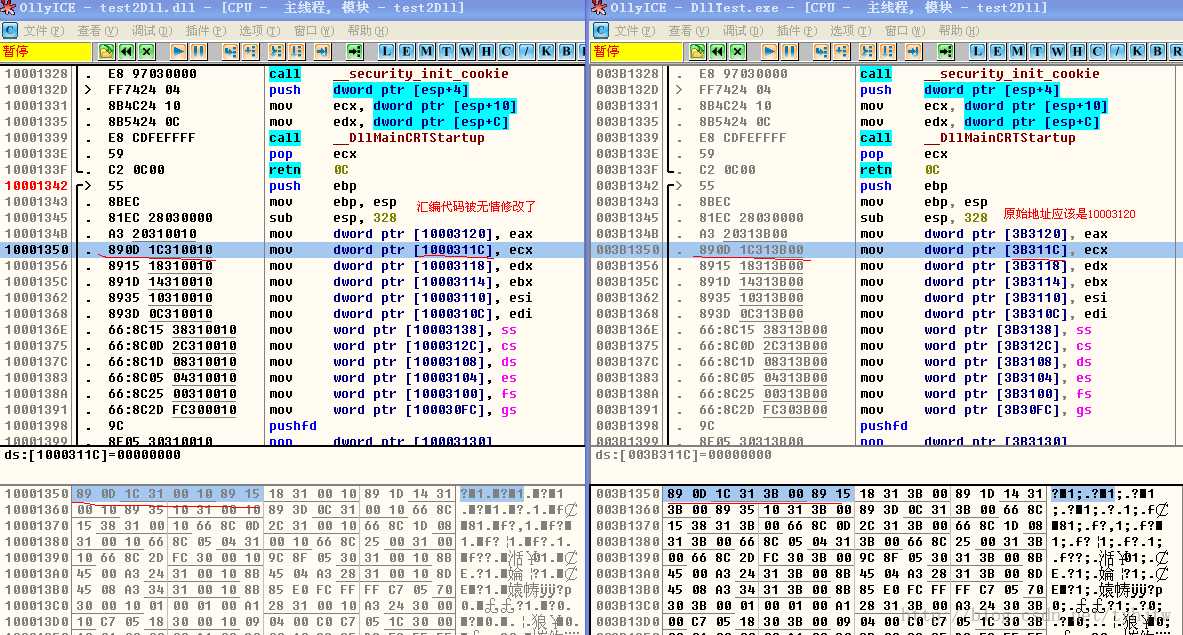Image resolution: width=1183 pixels, height=635 pixels.
Task: Open 调试(D) menu in test2Dll.dll window
Action: 152,31
